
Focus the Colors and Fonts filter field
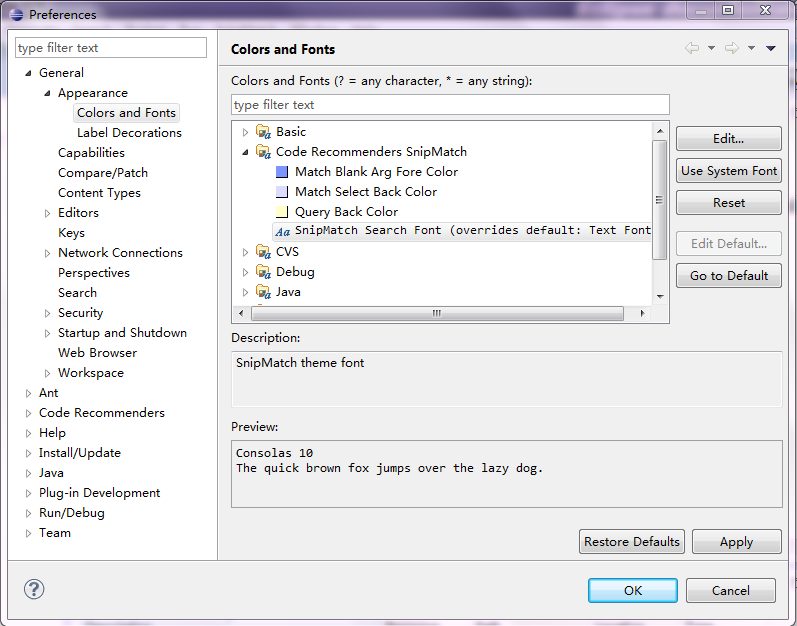(x=450, y=105)
